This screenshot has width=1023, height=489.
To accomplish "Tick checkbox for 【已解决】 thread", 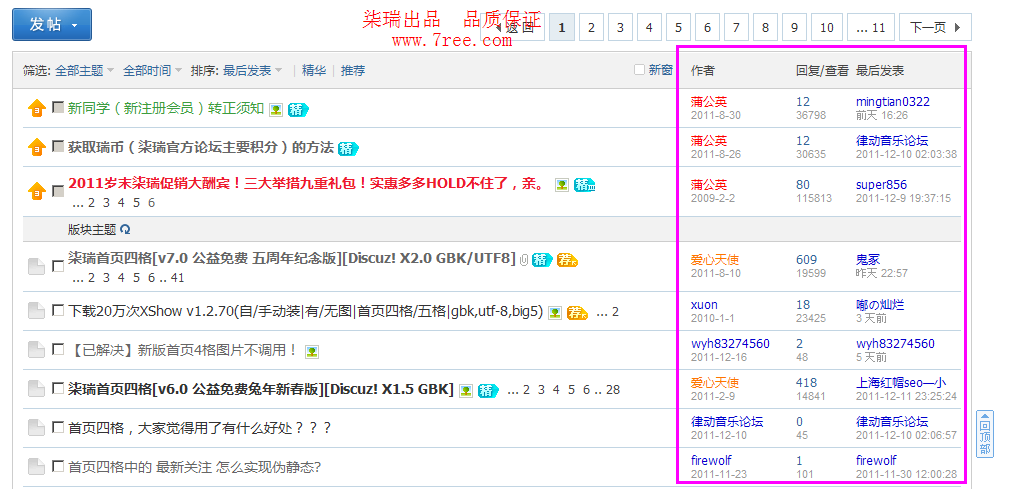I will 58,349.
